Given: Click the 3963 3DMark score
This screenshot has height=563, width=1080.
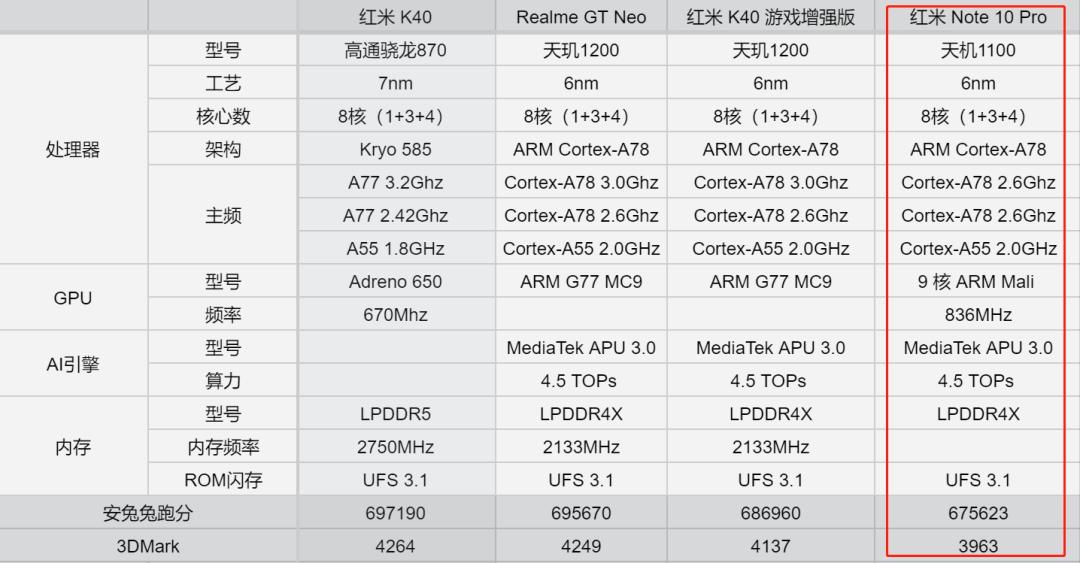Looking at the screenshot, I should [977, 546].
